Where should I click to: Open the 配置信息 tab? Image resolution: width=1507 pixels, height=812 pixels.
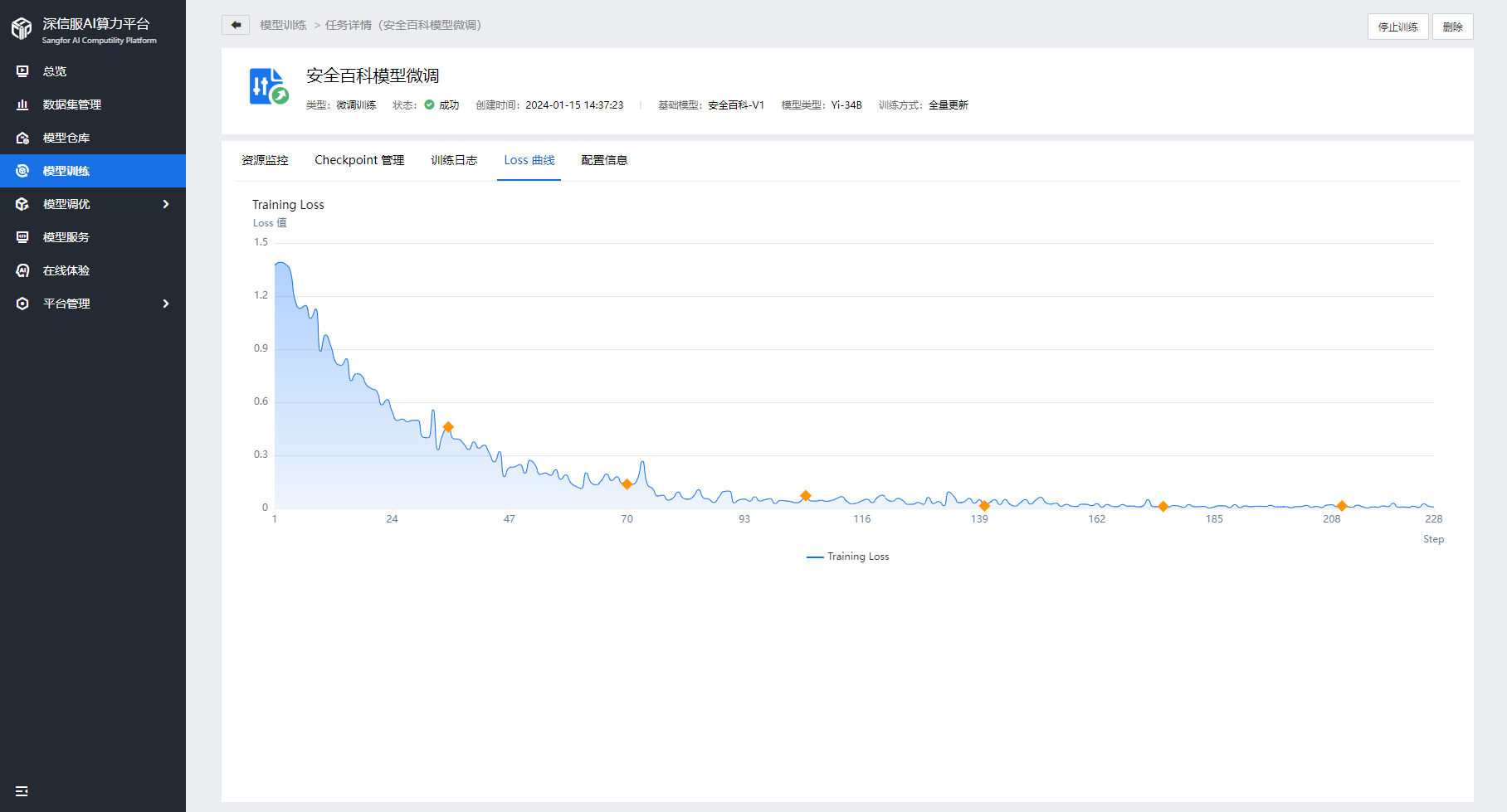[604, 160]
